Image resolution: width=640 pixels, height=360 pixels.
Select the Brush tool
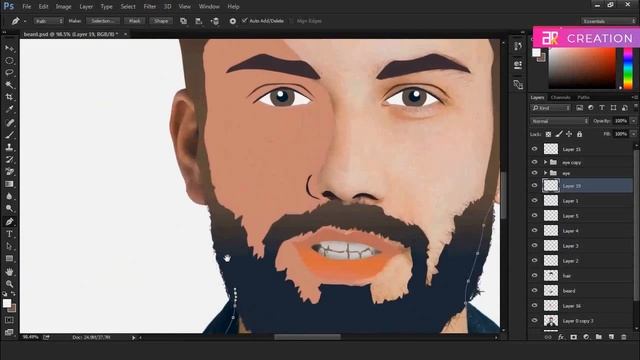pos(9,135)
